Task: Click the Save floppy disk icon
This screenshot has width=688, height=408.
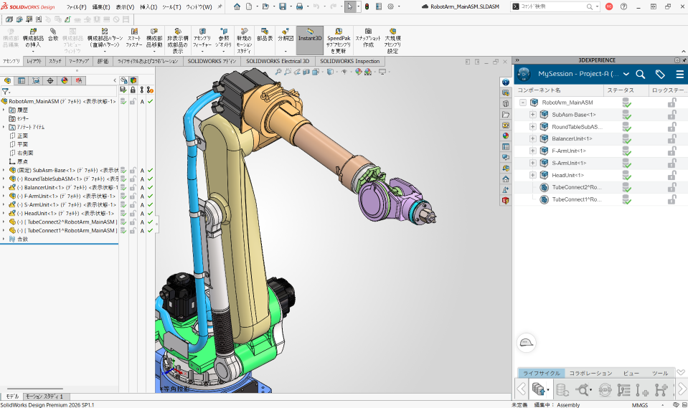Action: [x=283, y=7]
